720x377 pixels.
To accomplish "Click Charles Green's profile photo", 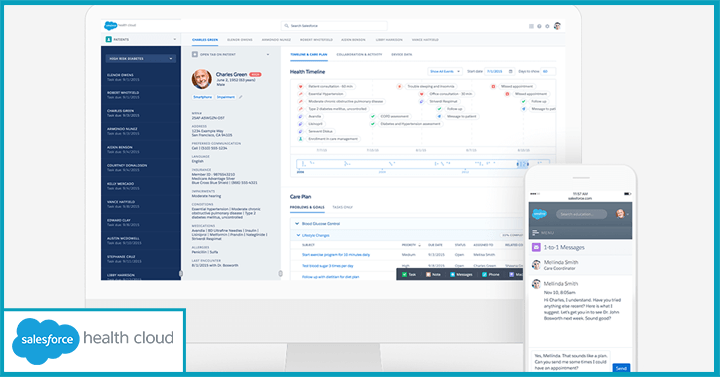I will [x=202, y=79].
